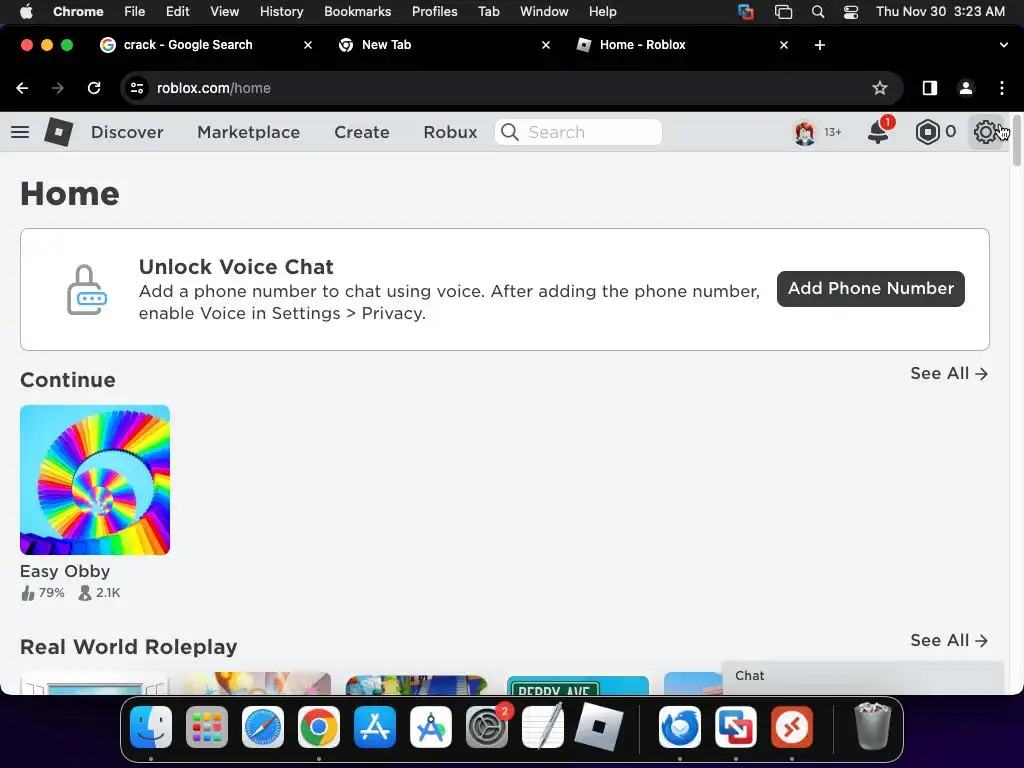
Task: Click the Robux balance hexagon icon
Action: [927, 132]
